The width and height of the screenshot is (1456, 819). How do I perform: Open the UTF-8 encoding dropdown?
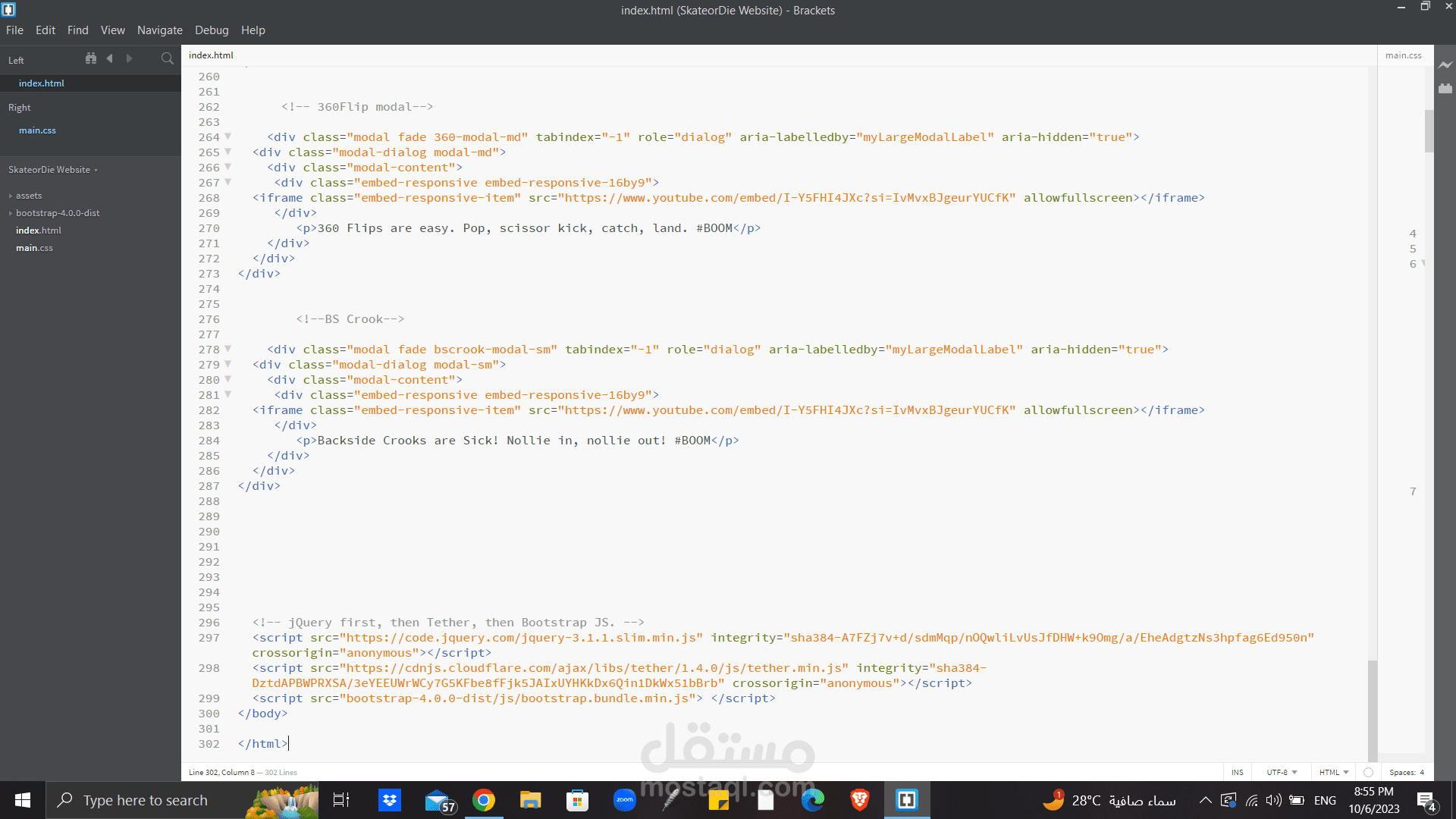tap(1282, 772)
